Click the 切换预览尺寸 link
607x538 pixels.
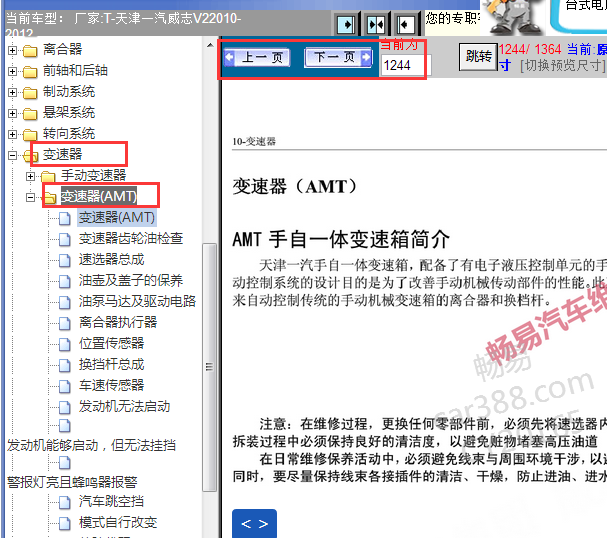(x=562, y=65)
